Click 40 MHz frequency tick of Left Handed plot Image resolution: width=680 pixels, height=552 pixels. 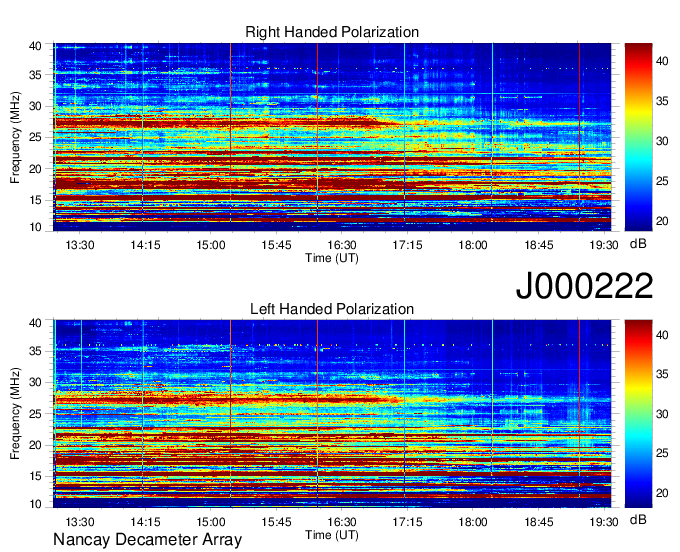point(35,323)
